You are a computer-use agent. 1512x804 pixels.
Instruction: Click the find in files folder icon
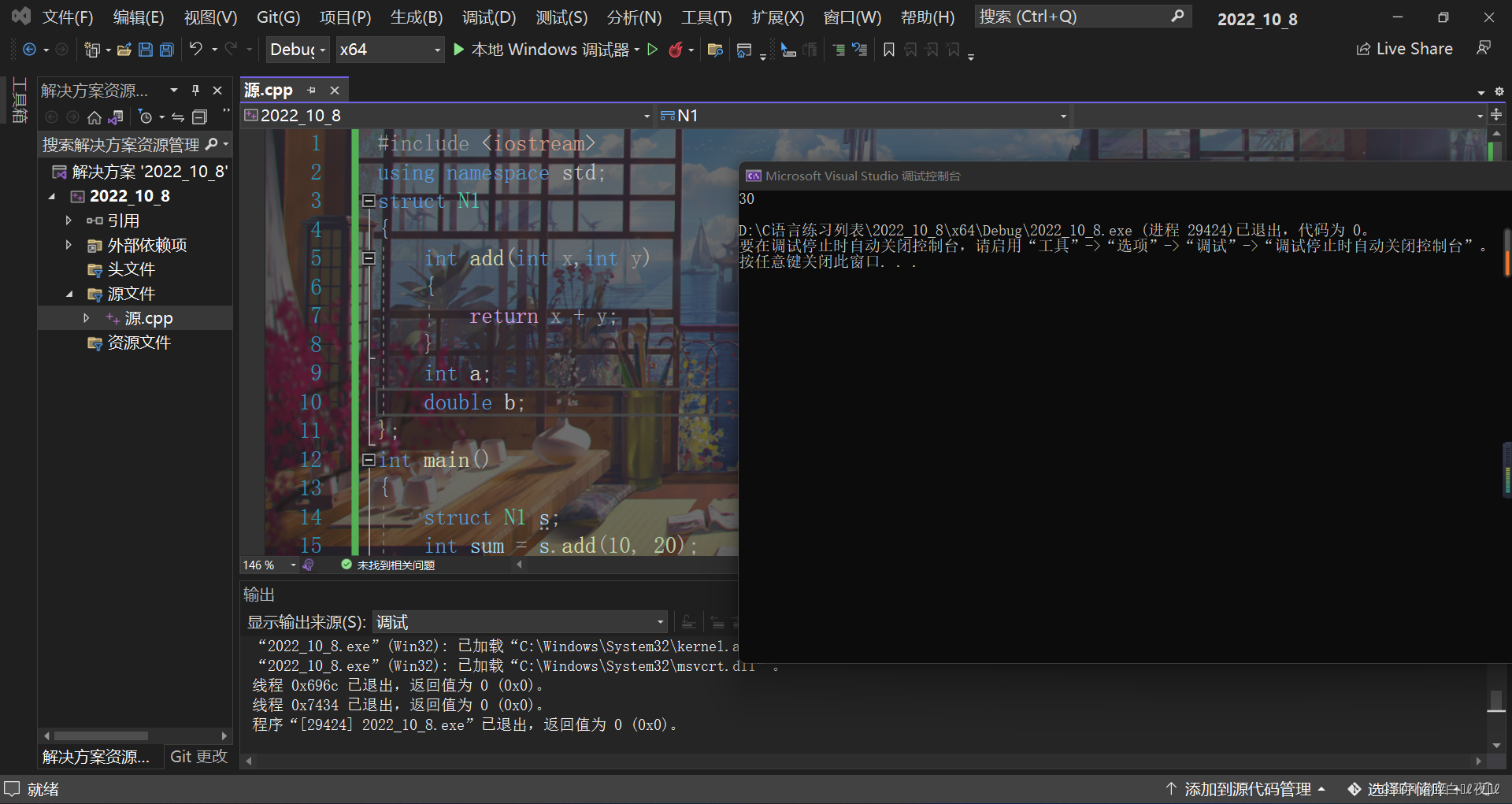715,50
